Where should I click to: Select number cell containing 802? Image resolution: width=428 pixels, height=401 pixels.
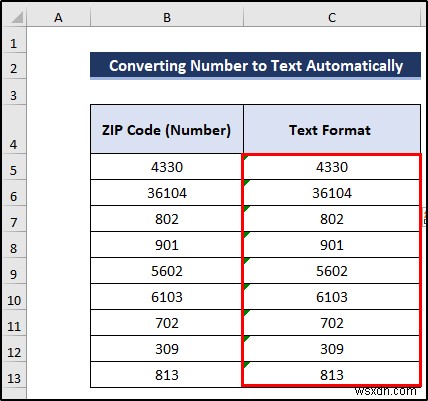[x=167, y=219]
